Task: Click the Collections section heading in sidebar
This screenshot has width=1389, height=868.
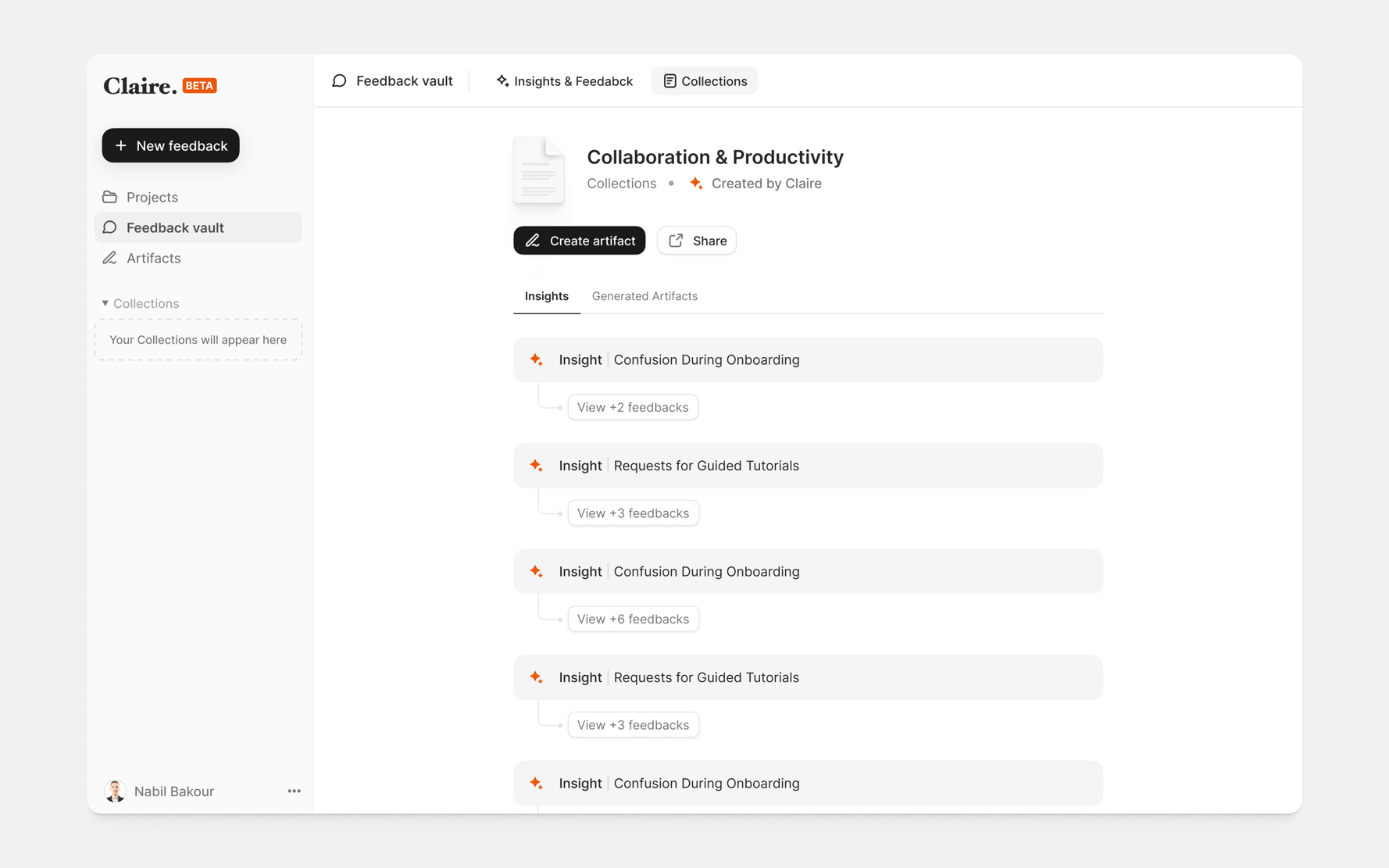Action: 146,303
